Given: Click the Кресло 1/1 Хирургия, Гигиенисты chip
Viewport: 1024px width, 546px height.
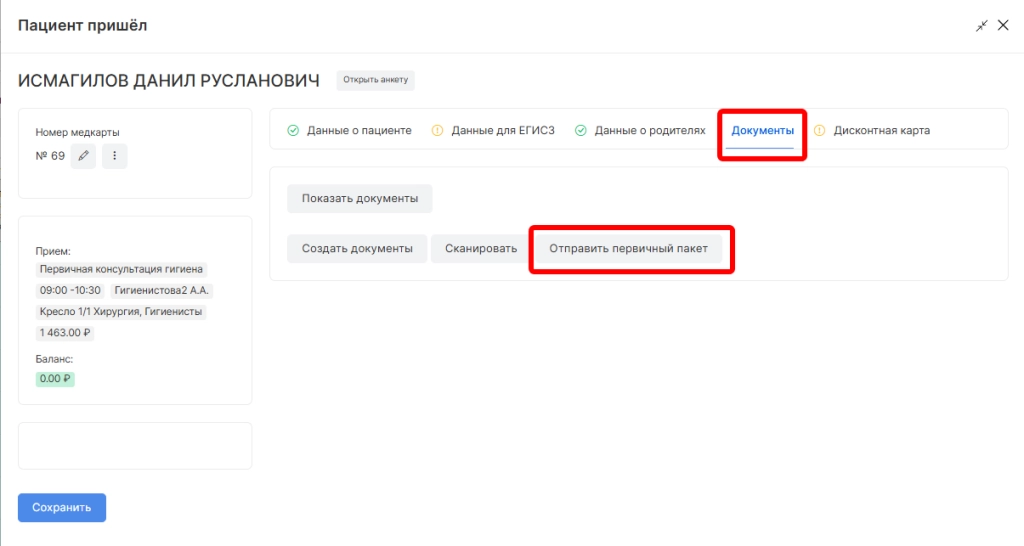Looking at the screenshot, I should 121,312.
